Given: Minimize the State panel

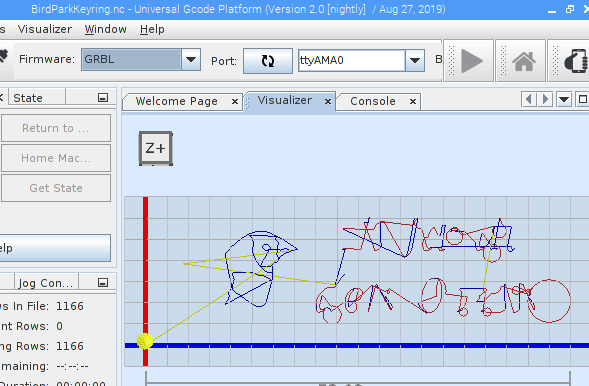Looking at the screenshot, I should (103, 98).
